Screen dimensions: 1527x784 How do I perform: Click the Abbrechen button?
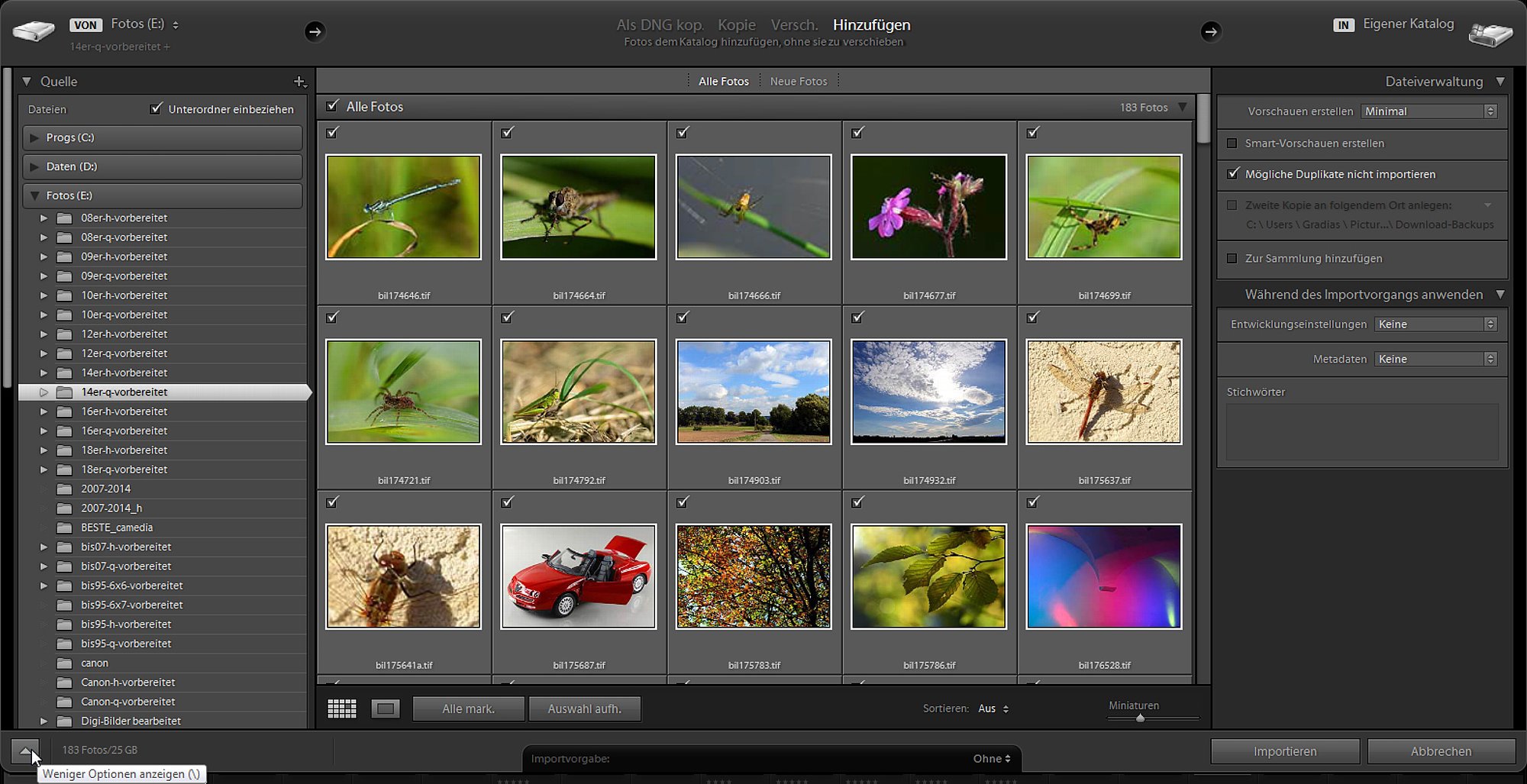pos(1441,751)
